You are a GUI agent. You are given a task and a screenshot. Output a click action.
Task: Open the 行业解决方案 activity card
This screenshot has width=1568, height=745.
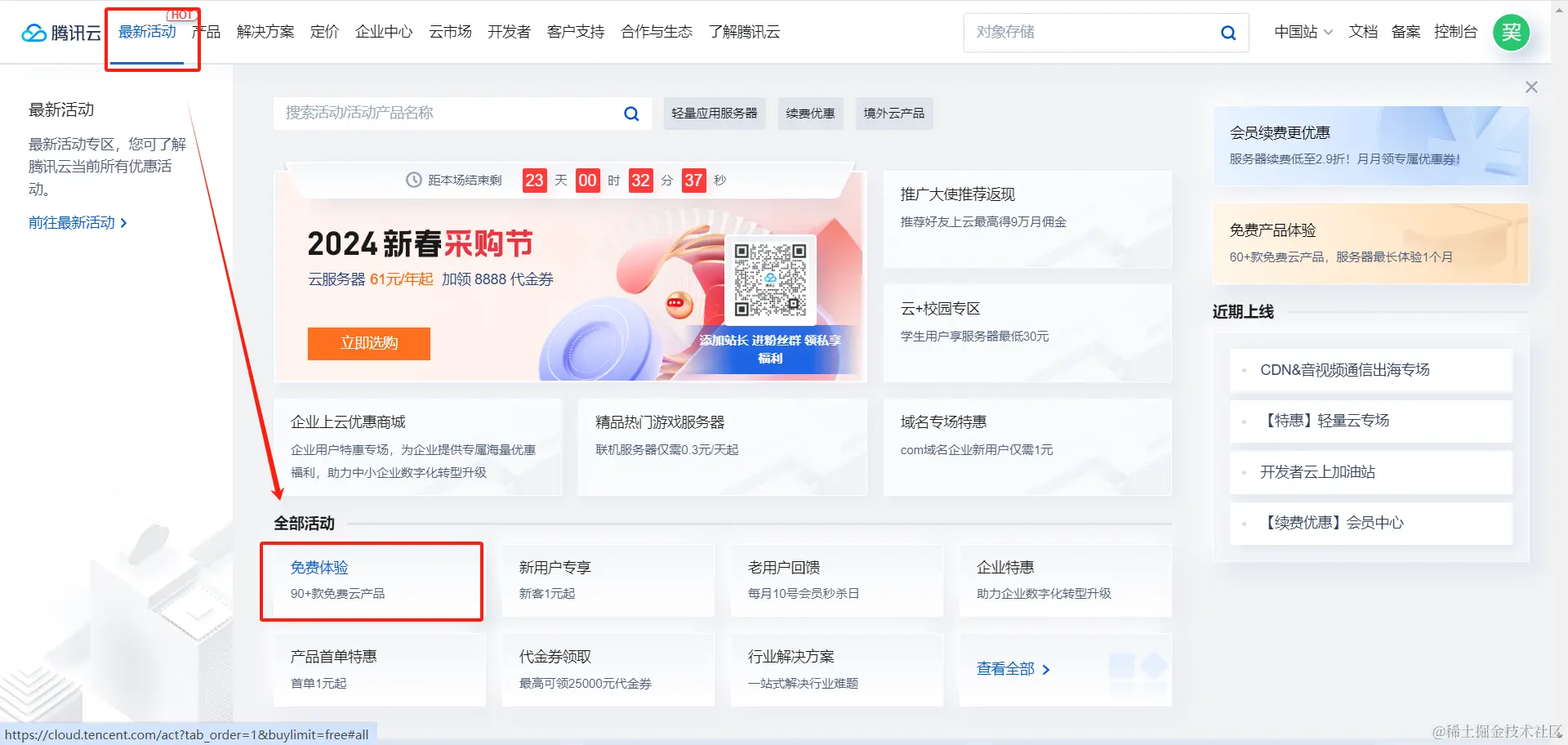[x=837, y=670]
